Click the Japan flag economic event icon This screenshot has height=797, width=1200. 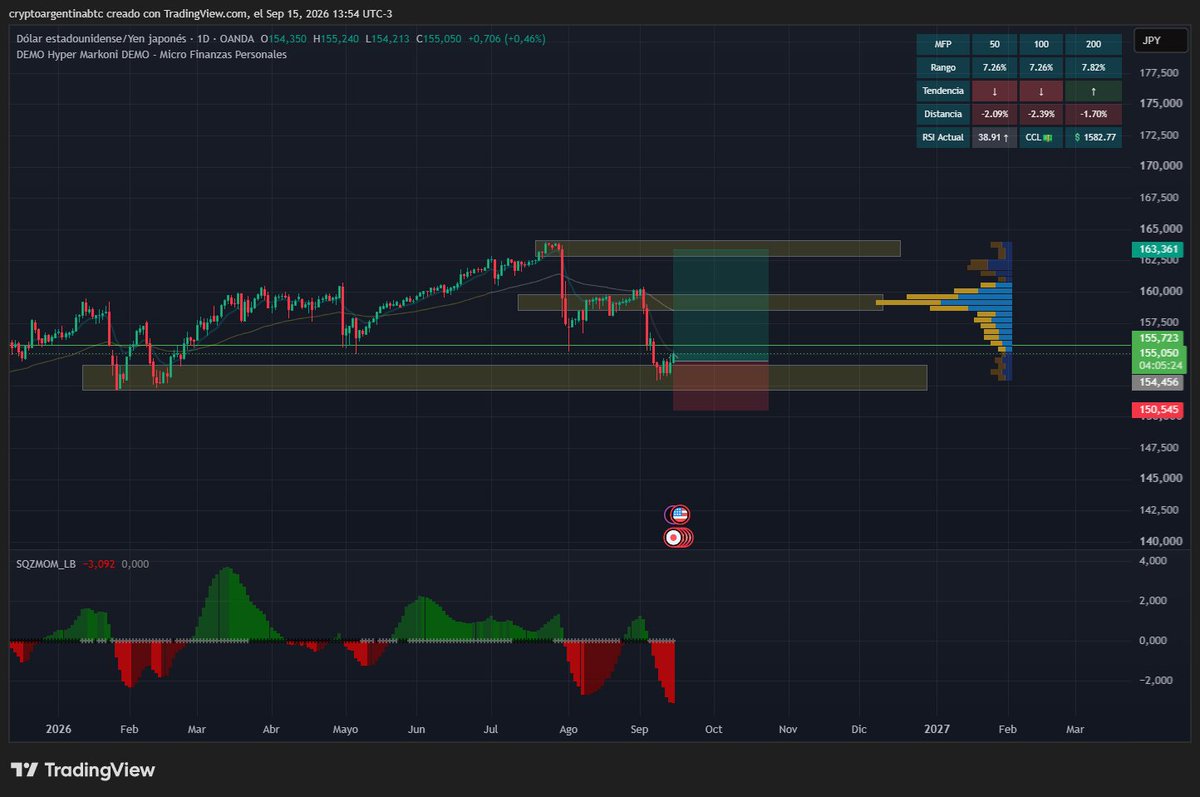[x=675, y=538]
